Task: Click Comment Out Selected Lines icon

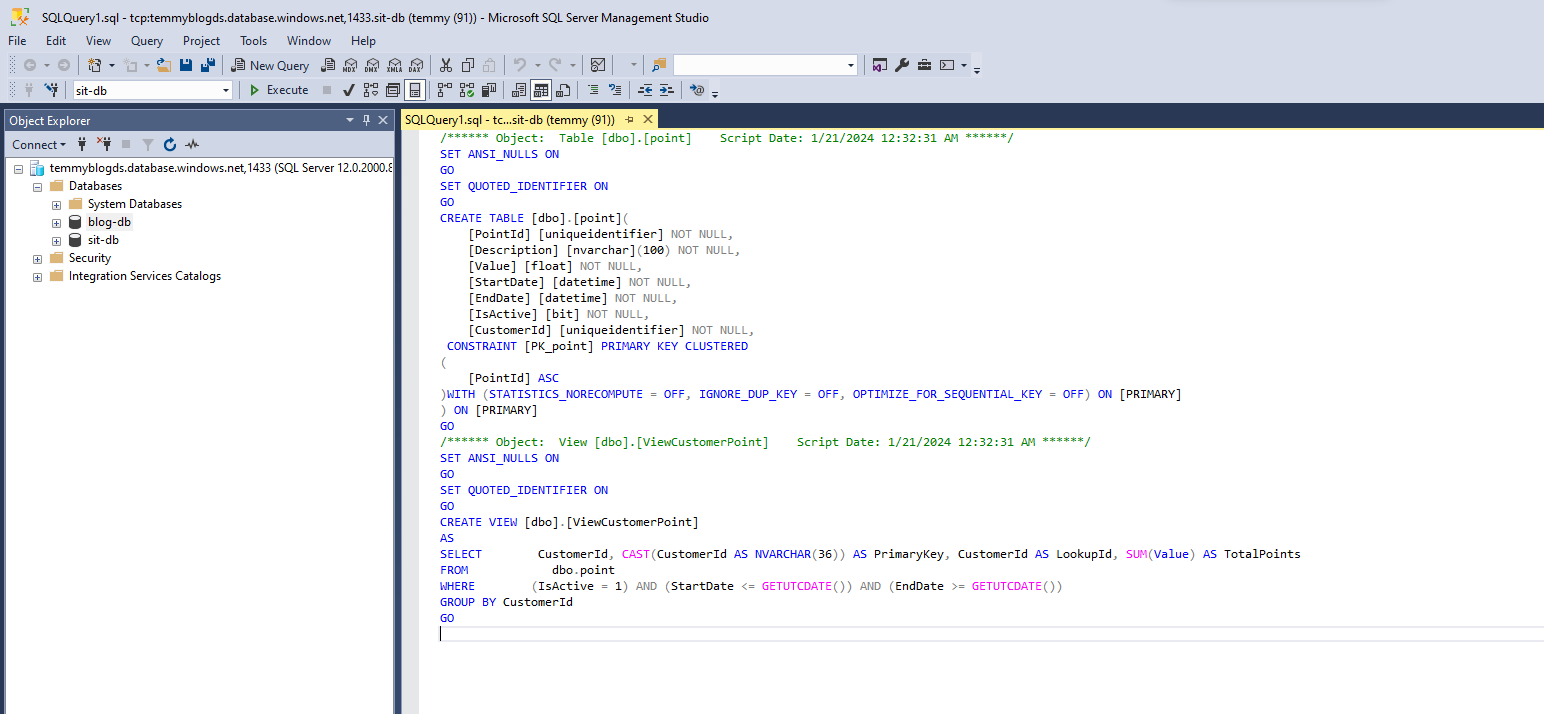Action: pos(593,90)
